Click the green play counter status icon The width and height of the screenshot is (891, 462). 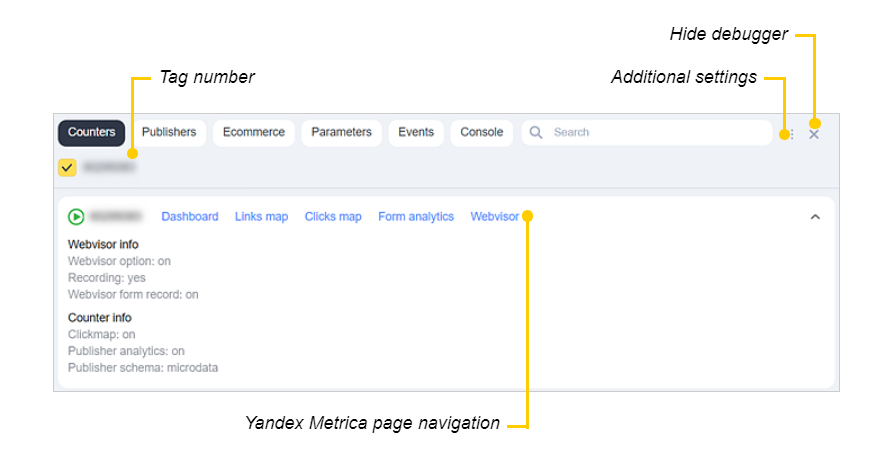coord(76,216)
